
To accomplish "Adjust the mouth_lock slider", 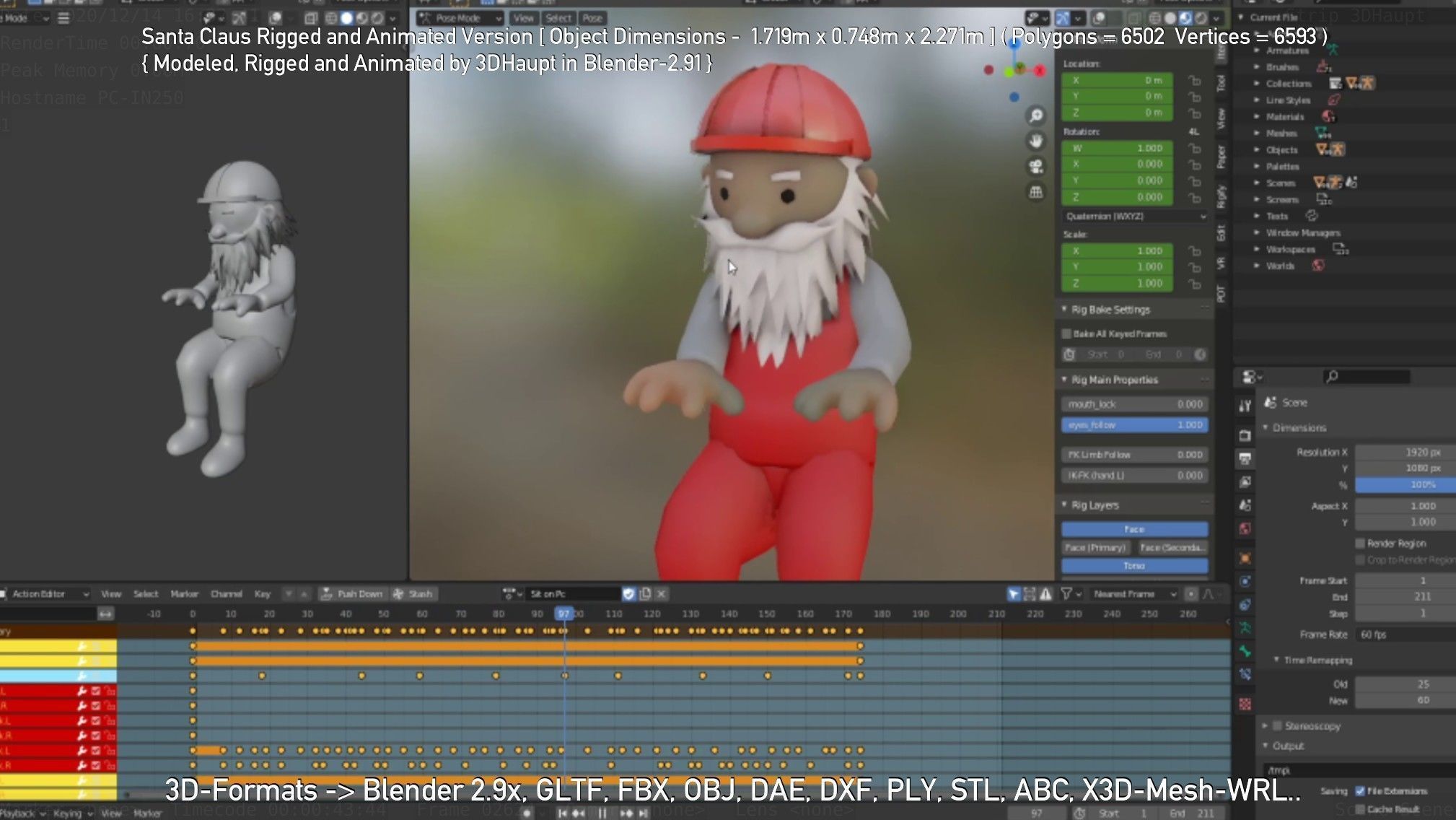I will [x=1134, y=404].
